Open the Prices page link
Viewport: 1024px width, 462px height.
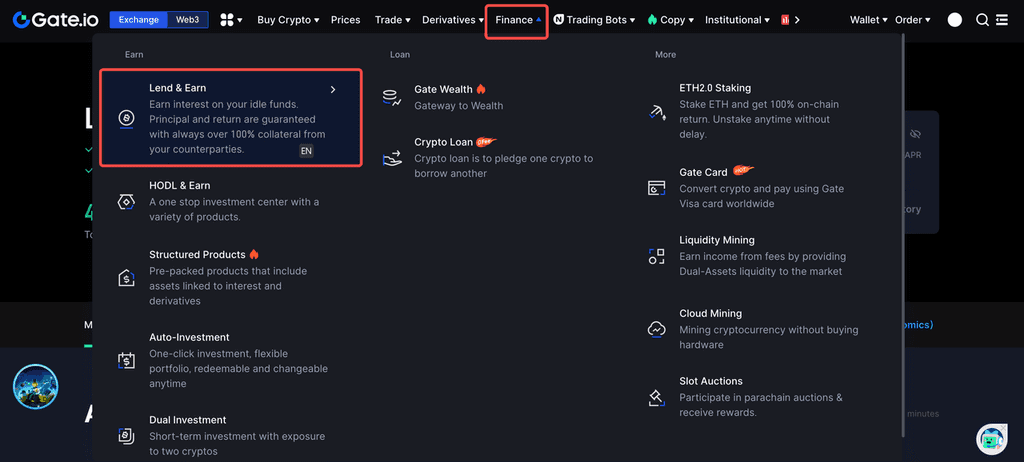pyautogui.click(x=345, y=20)
